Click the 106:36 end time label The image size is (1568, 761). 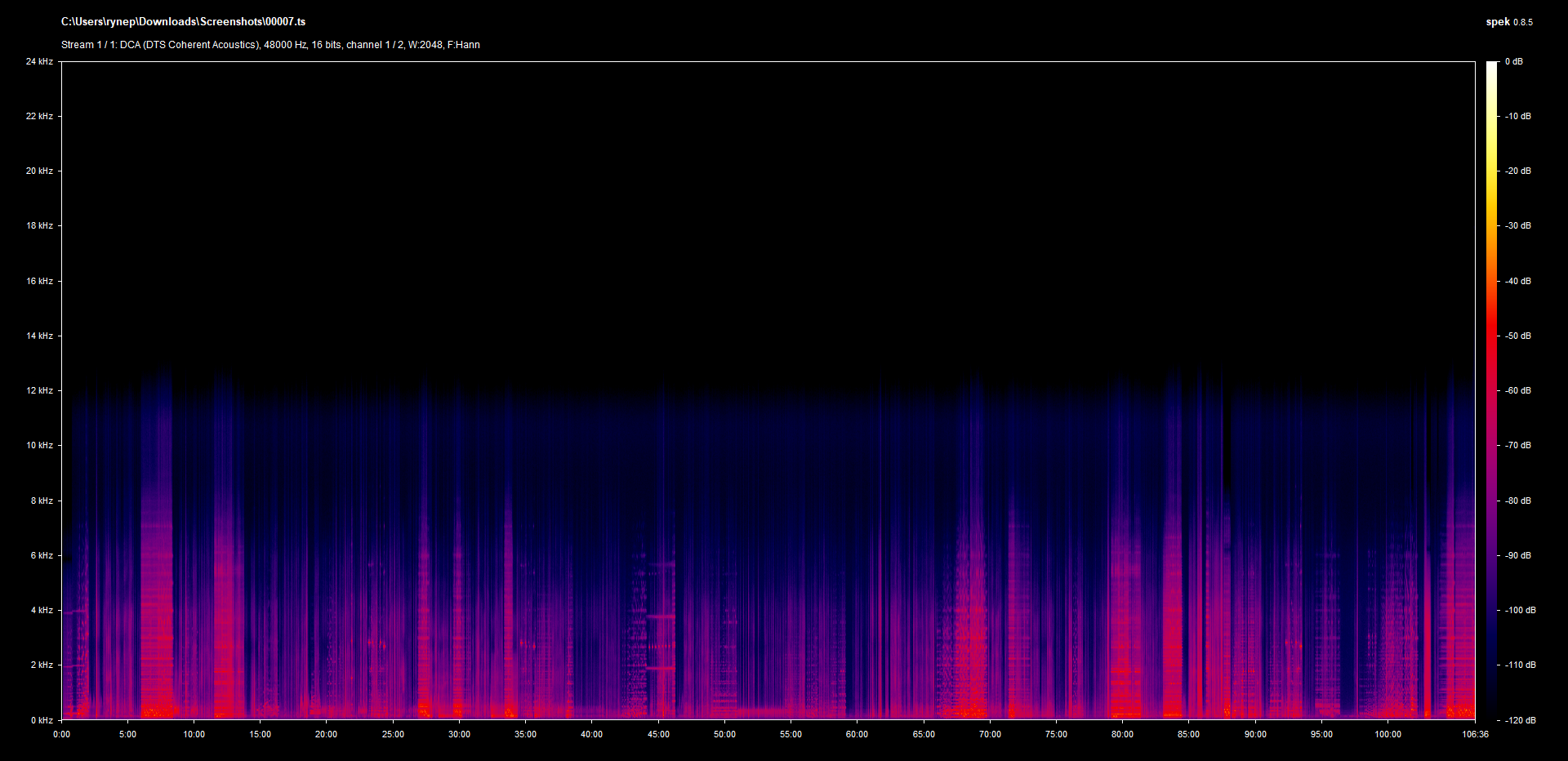click(x=1475, y=734)
